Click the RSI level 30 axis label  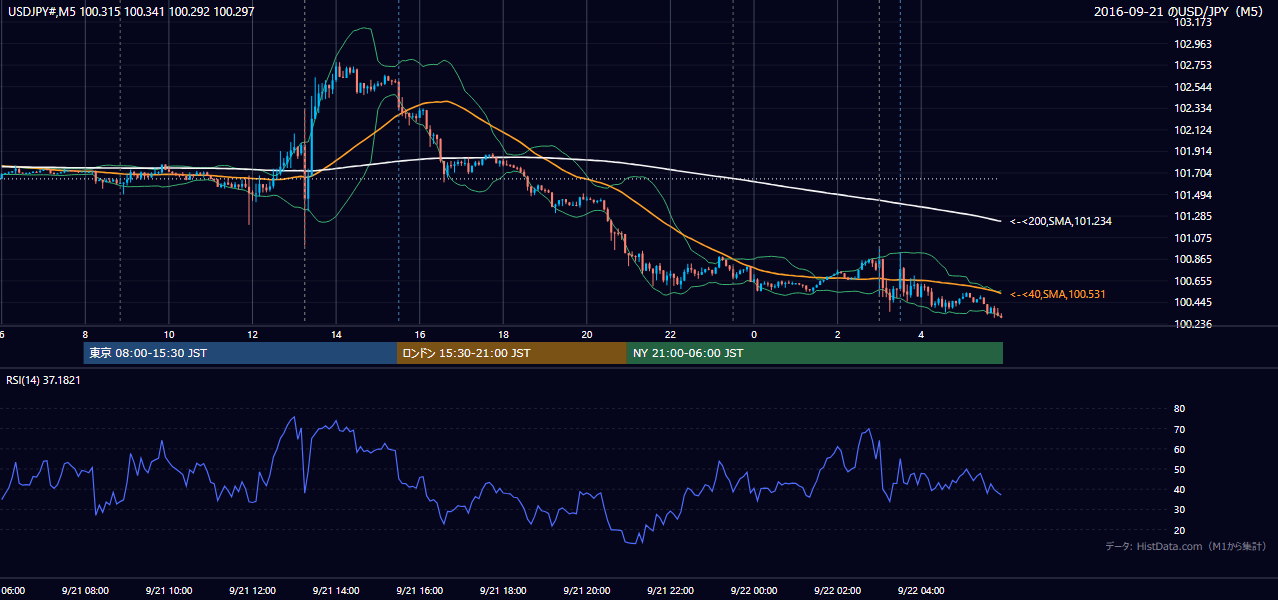[x=1179, y=510]
